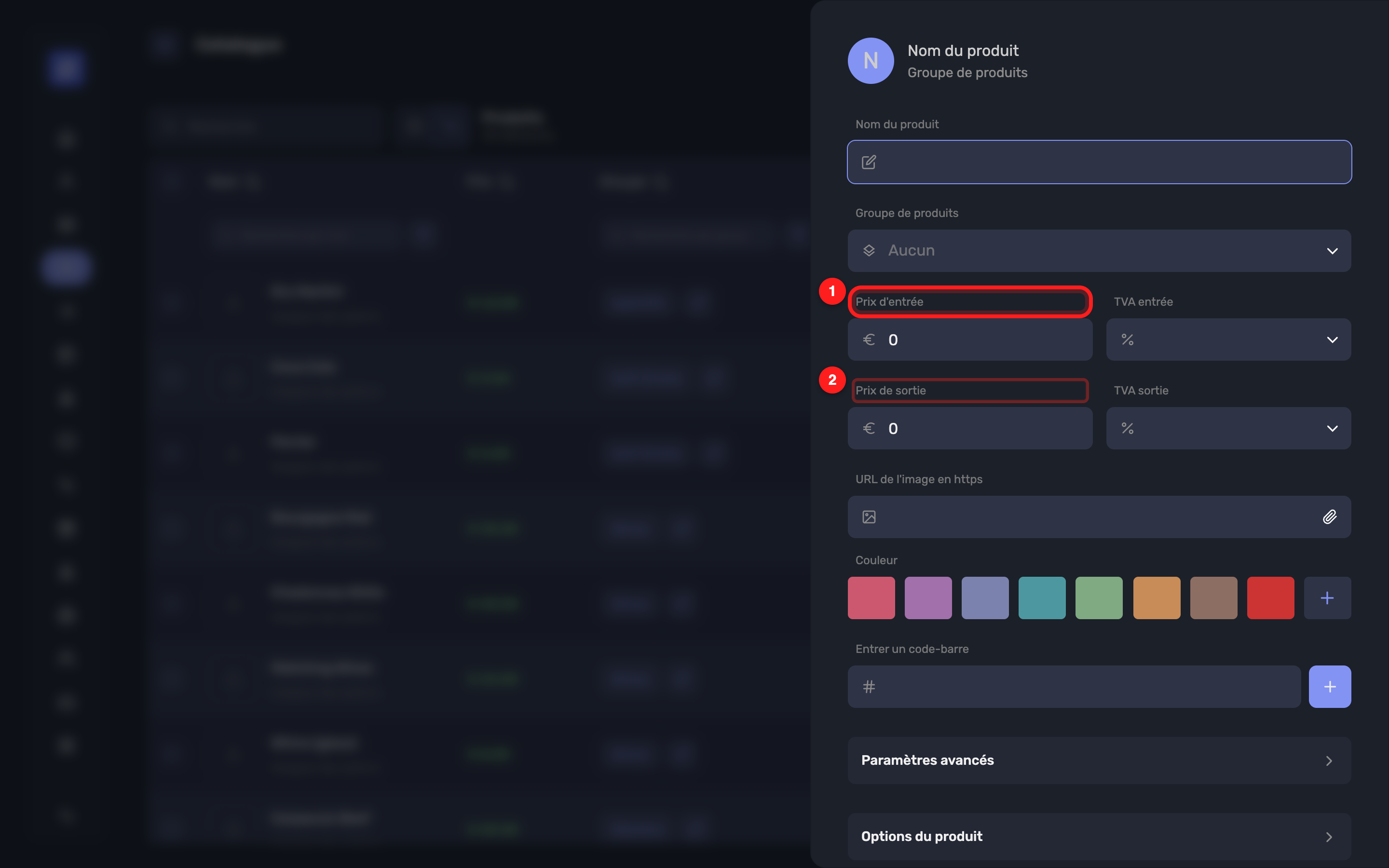Click the image icon in URL field

(x=869, y=516)
